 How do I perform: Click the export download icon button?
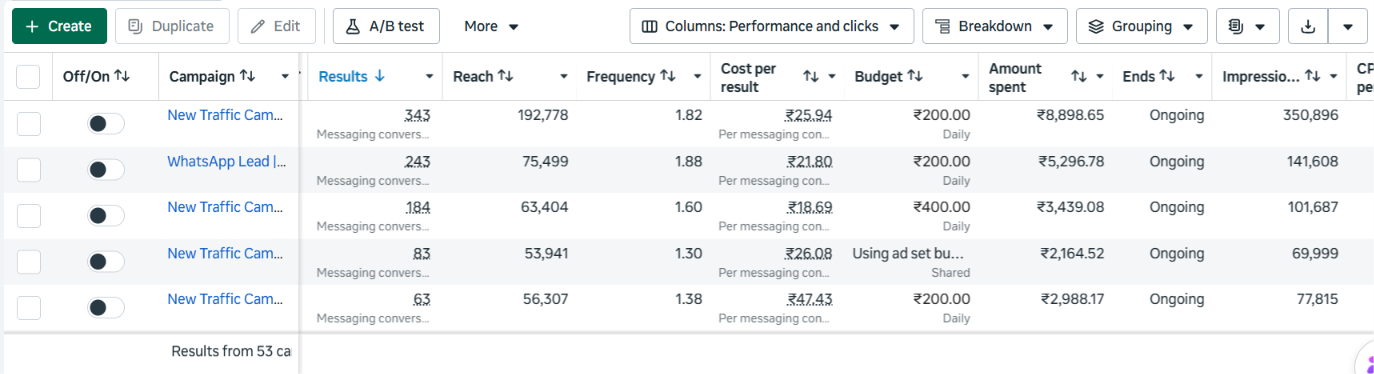click(1307, 27)
